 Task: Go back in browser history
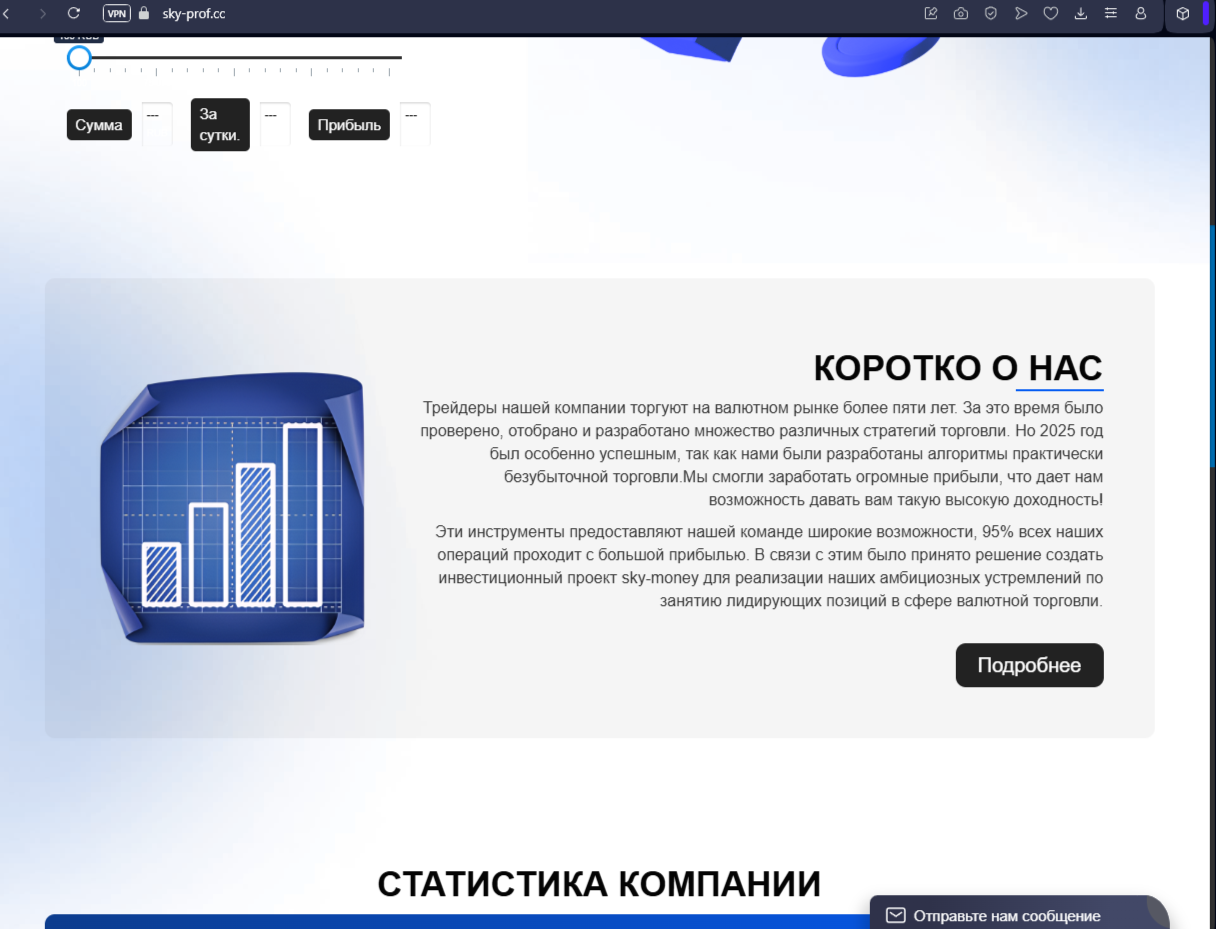[x=6, y=14]
